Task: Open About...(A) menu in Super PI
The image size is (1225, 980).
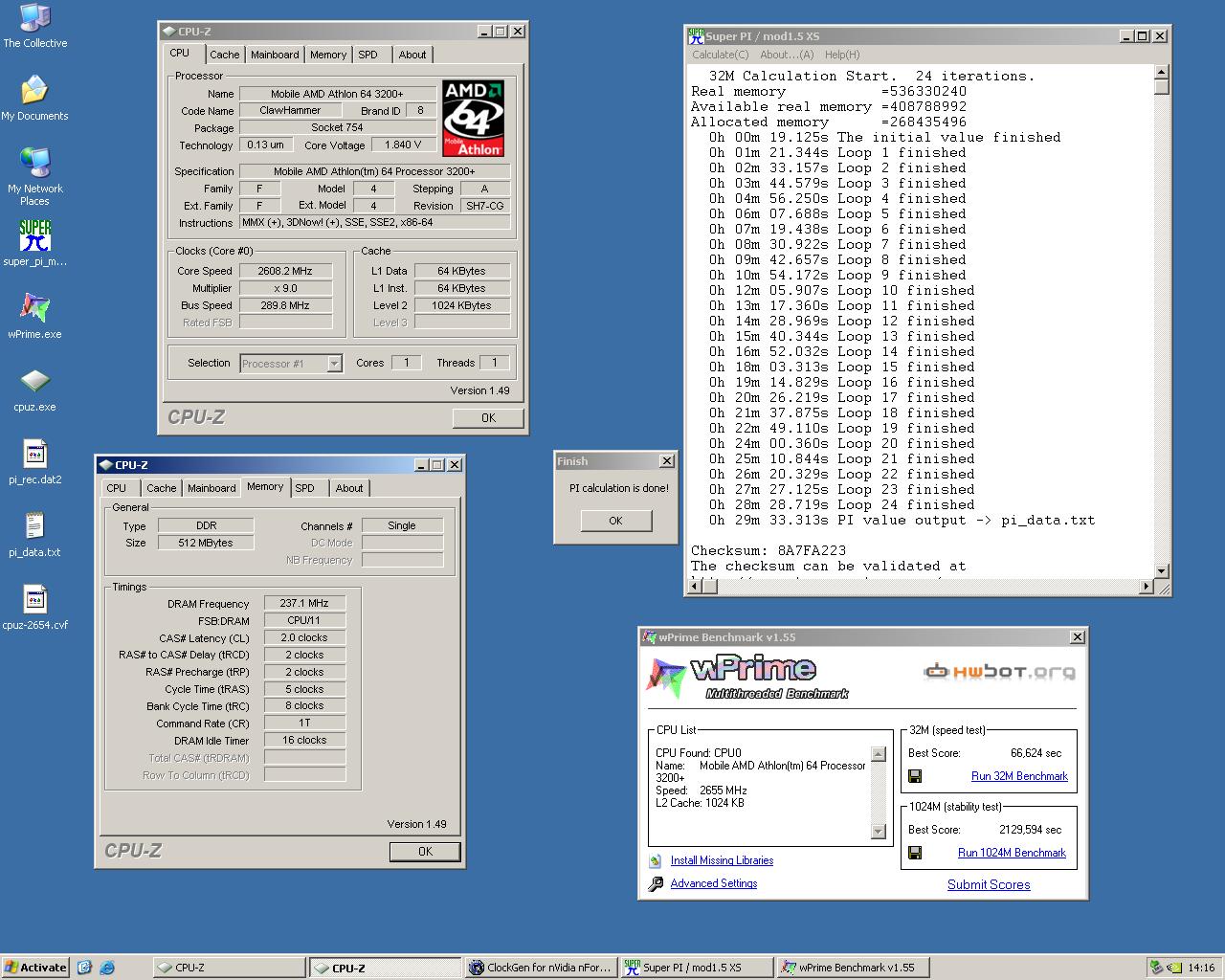Action: (x=787, y=55)
